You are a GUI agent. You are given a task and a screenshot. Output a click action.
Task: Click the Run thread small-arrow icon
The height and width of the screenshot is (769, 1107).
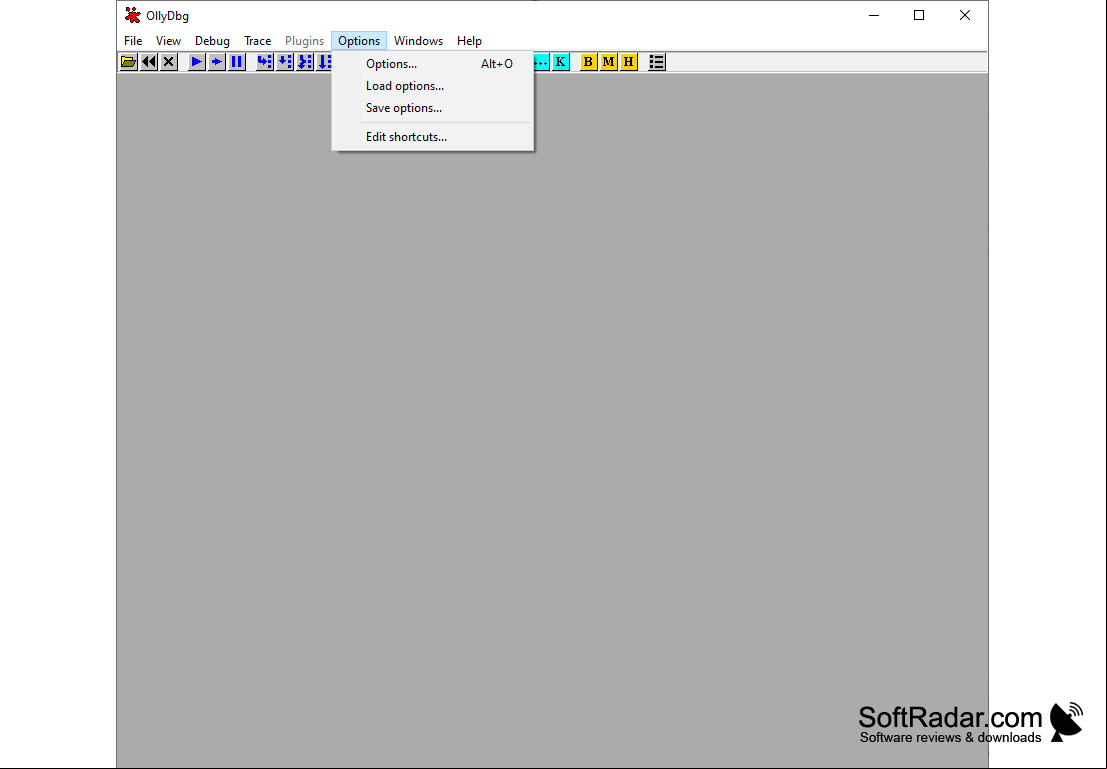[x=216, y=62]
